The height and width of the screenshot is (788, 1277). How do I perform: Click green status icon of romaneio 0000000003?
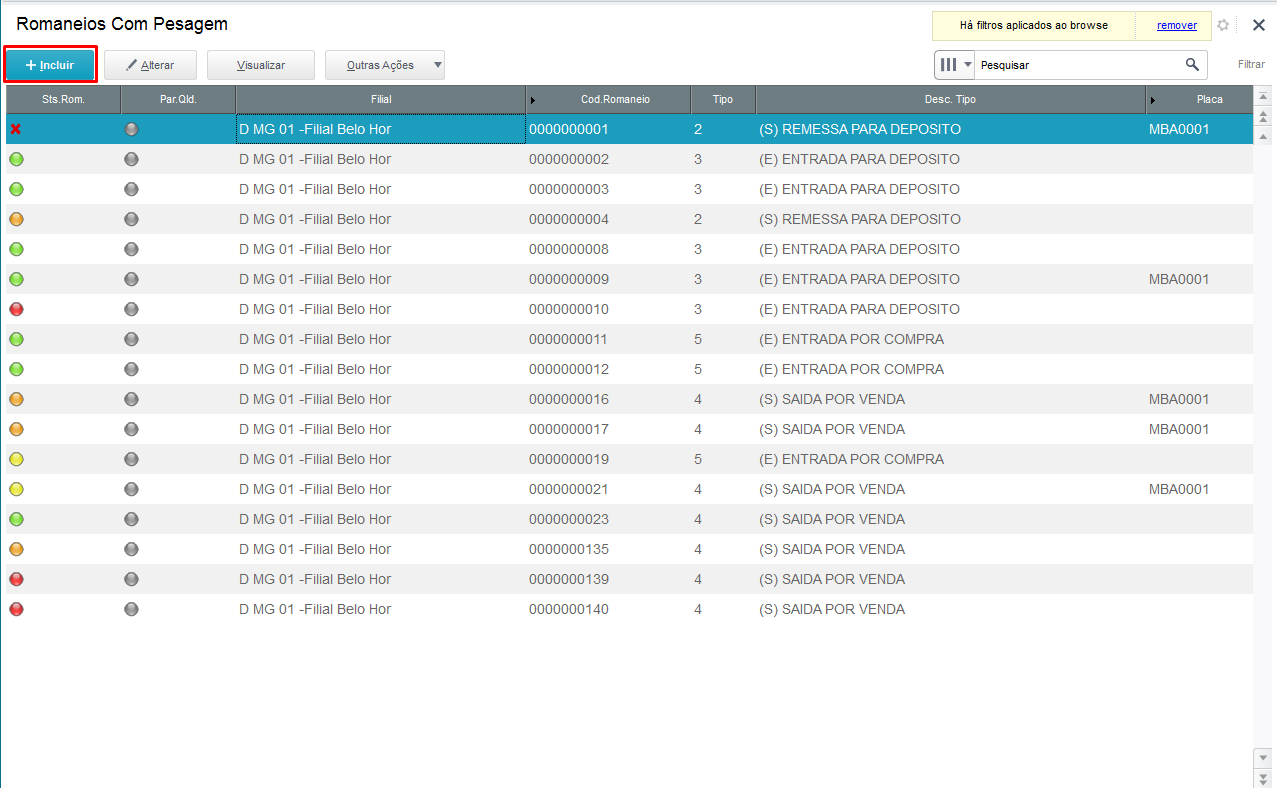point(16,189)
